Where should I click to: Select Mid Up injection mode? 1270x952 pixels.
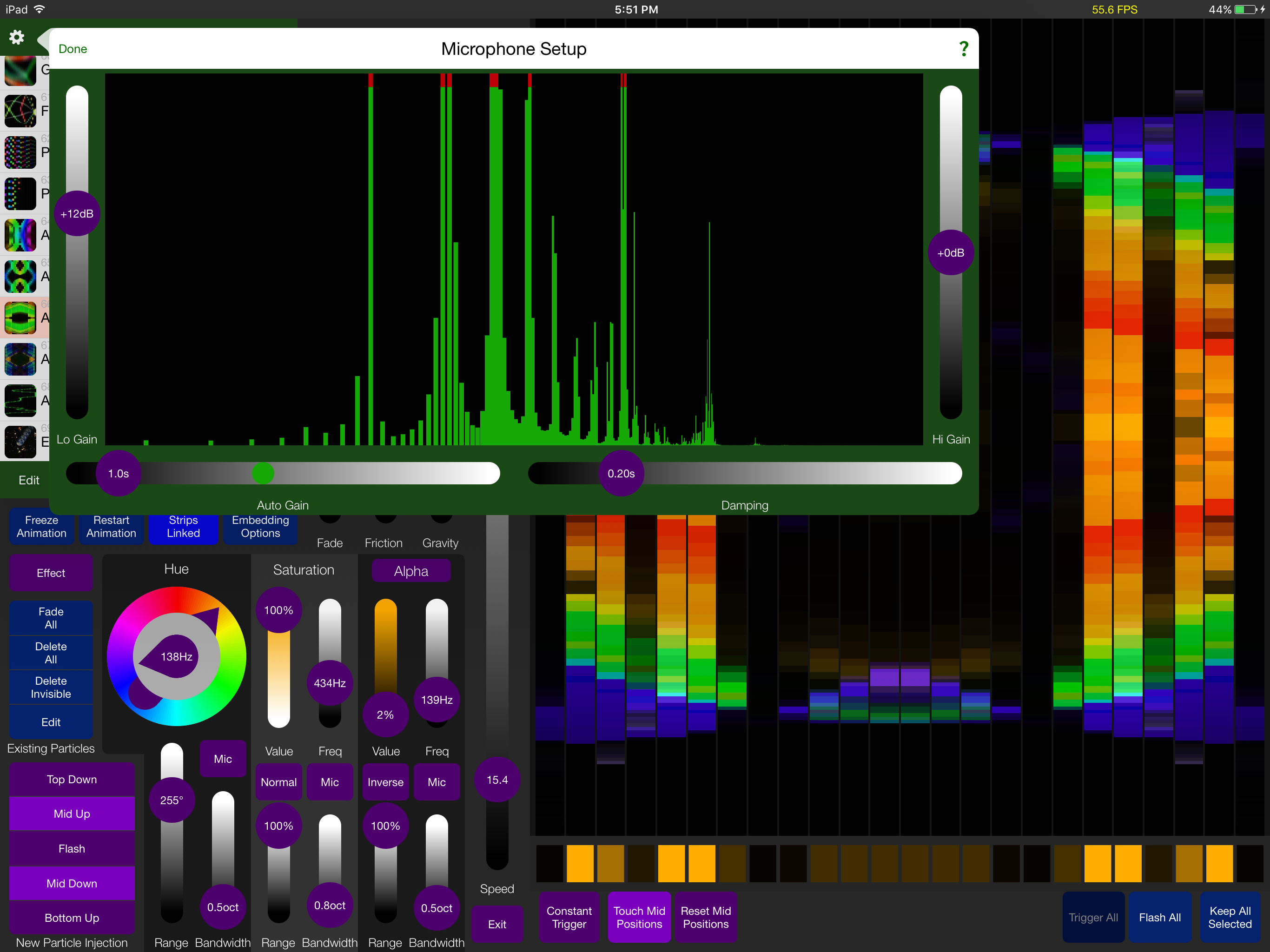[x=72, y=813]
